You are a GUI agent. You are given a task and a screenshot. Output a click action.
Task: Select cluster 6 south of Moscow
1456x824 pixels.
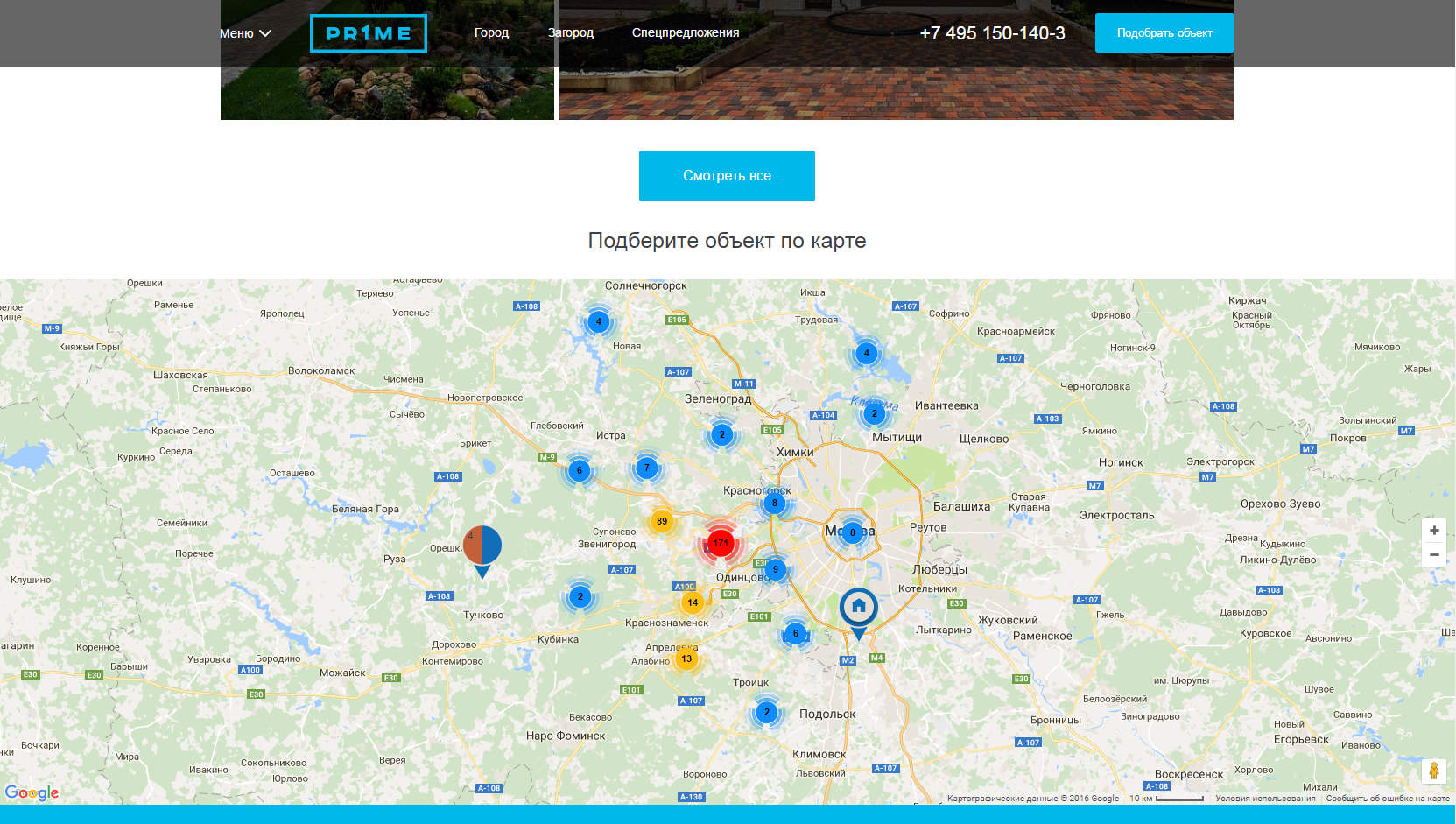click(x=796, y=633)
